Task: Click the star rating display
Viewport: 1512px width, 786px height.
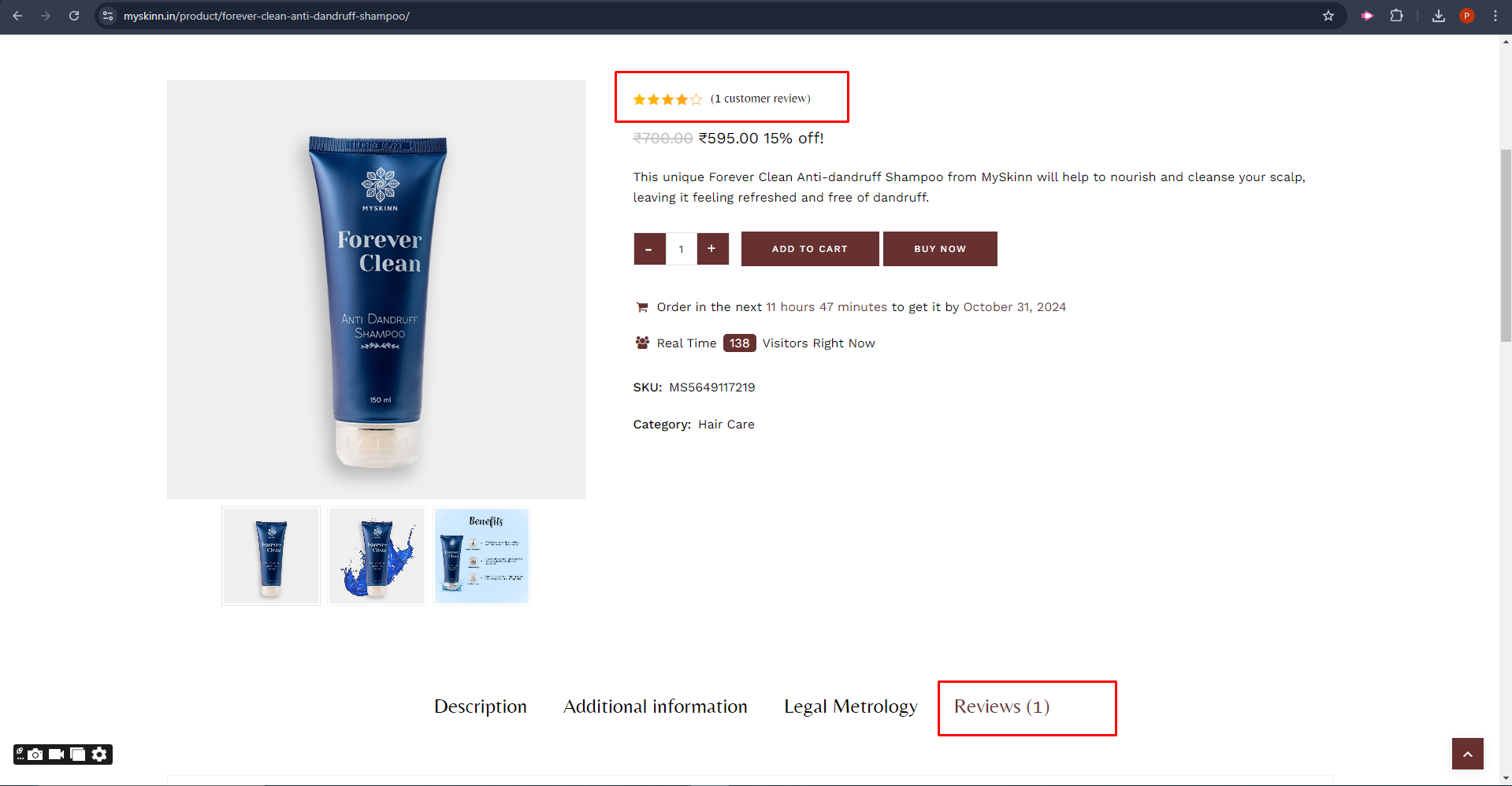Action: click(x=667, y=99)
